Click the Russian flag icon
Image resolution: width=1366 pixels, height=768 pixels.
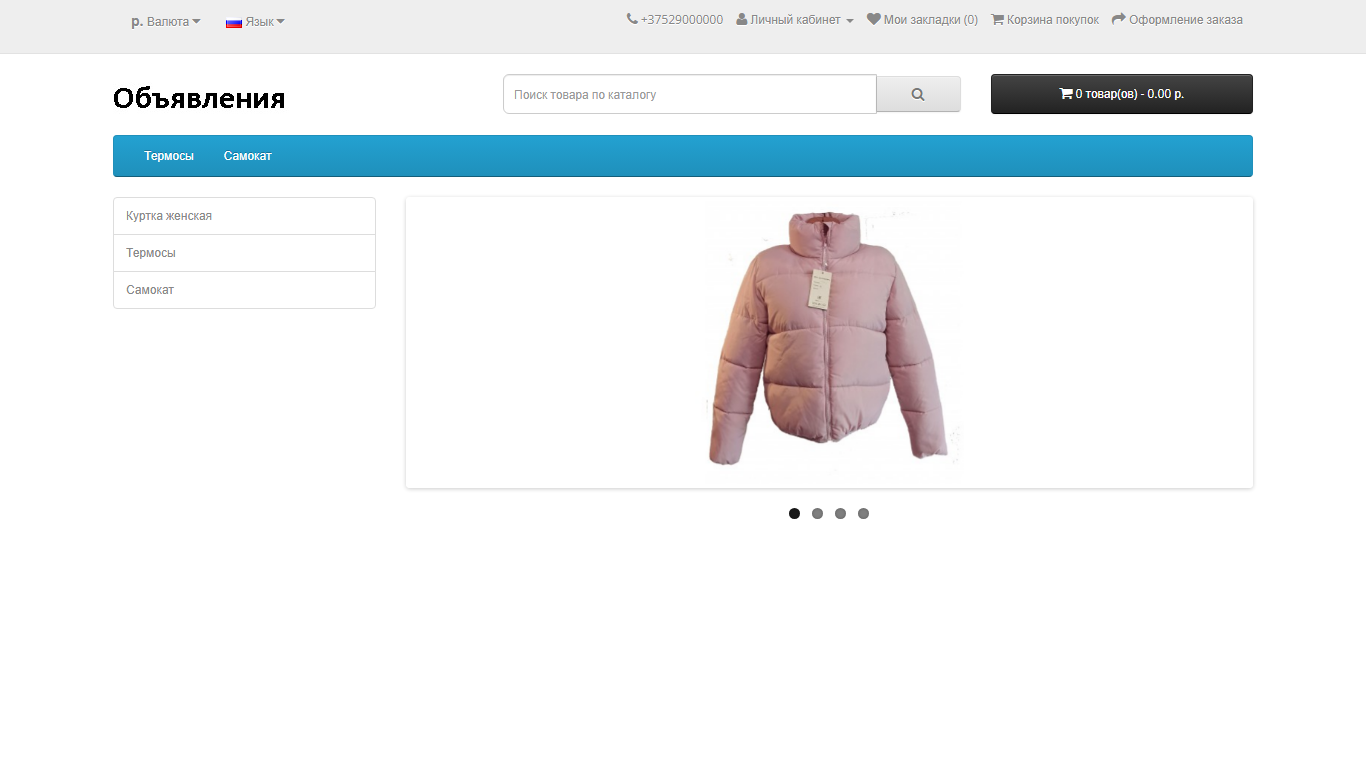[x=234, y=22]
